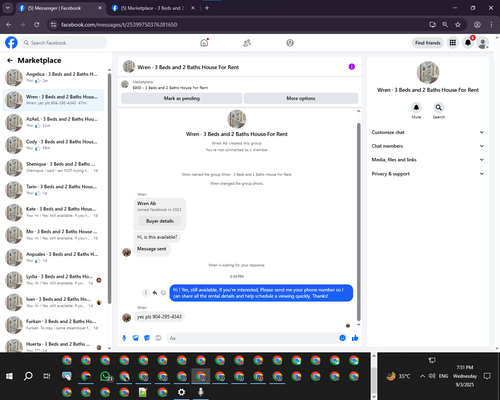This screenshot has width=500, height=400.
Task: Open Chrome zoom magnifier icon
Action: (x=445, y=25)
